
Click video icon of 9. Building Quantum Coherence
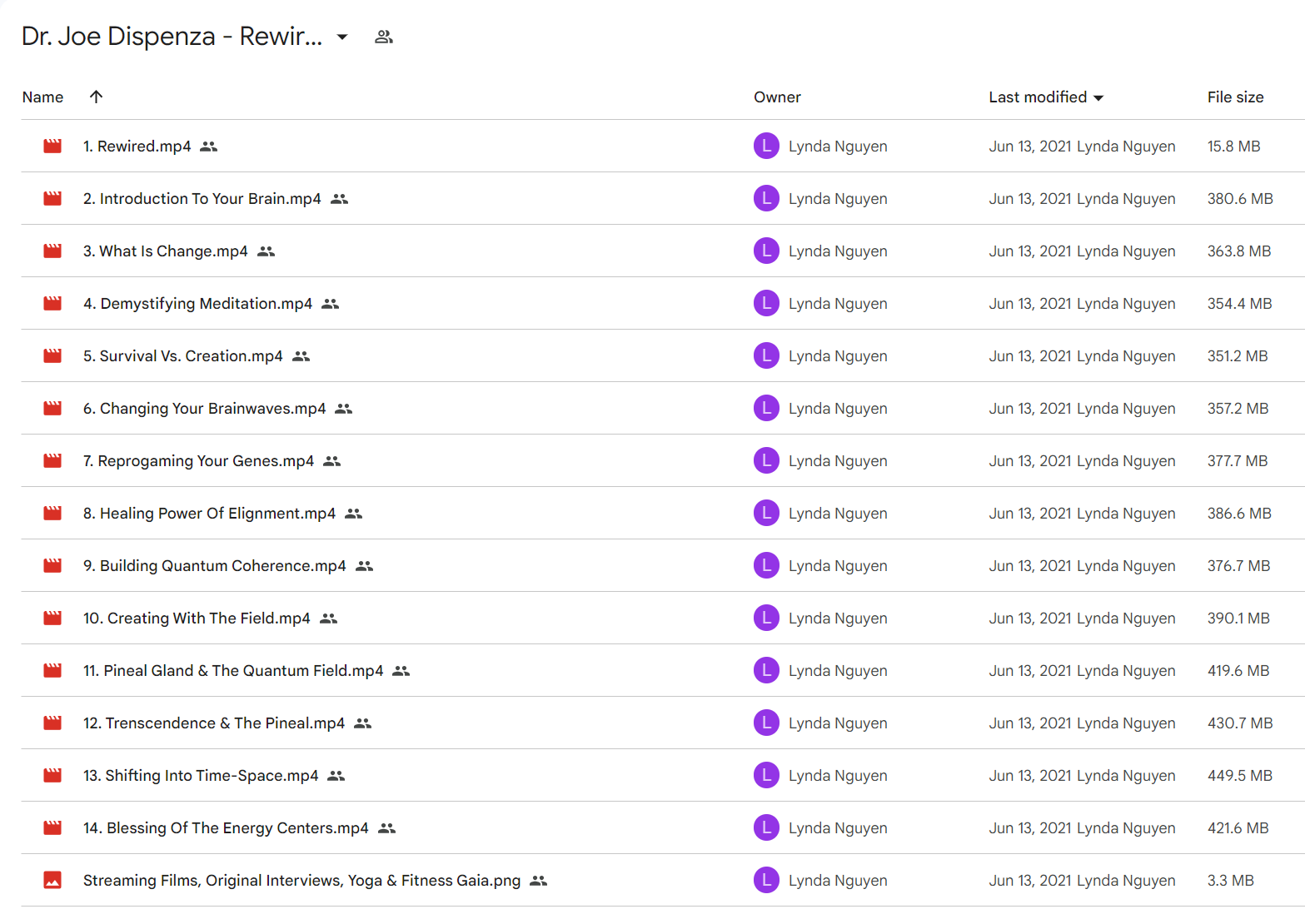click(52, 565)
